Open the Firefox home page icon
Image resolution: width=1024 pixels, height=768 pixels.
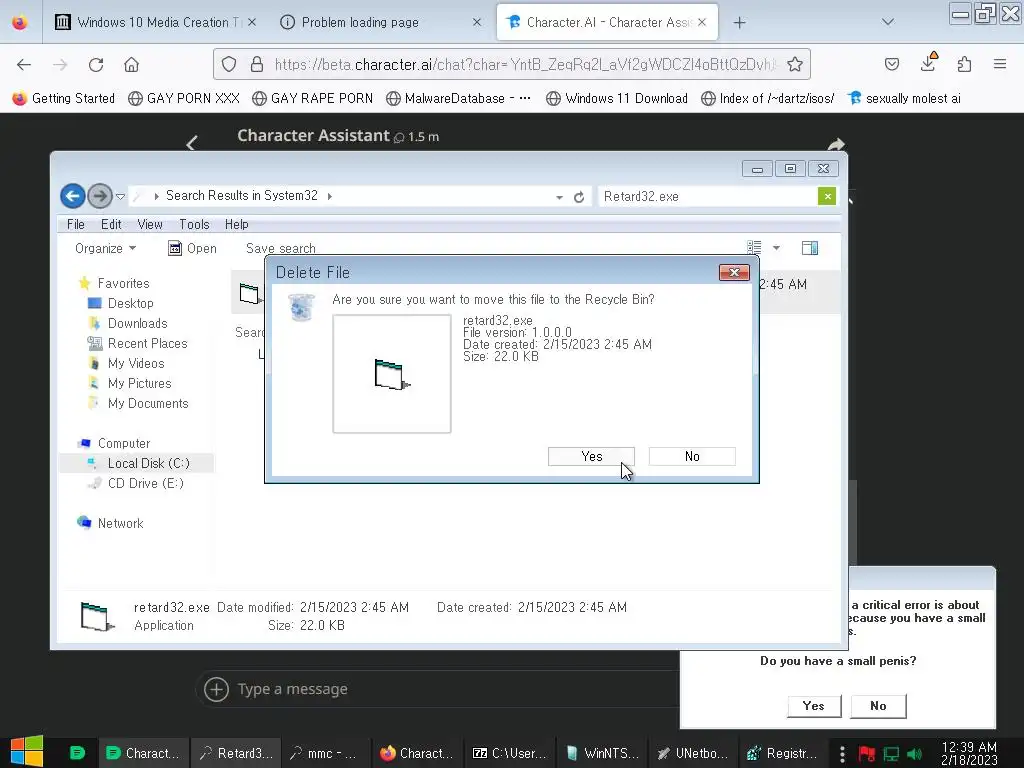click(131, 65)
